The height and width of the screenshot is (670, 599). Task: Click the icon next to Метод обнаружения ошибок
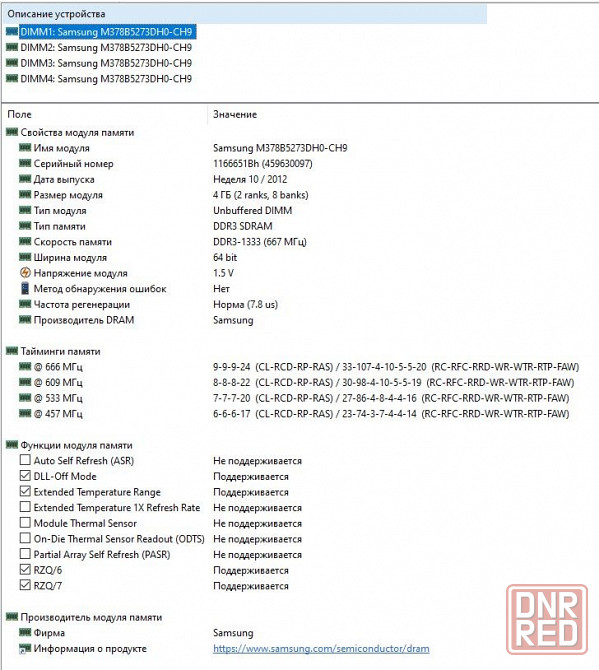(x=25, y=288)
